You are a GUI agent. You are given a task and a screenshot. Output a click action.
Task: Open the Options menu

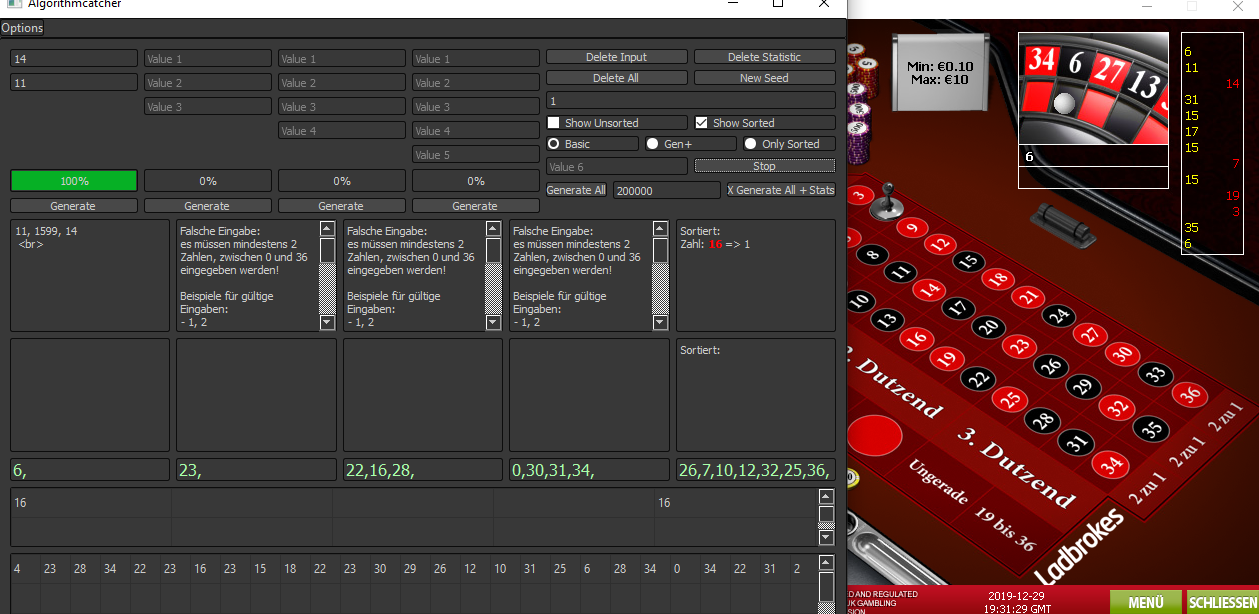(22, 28)
